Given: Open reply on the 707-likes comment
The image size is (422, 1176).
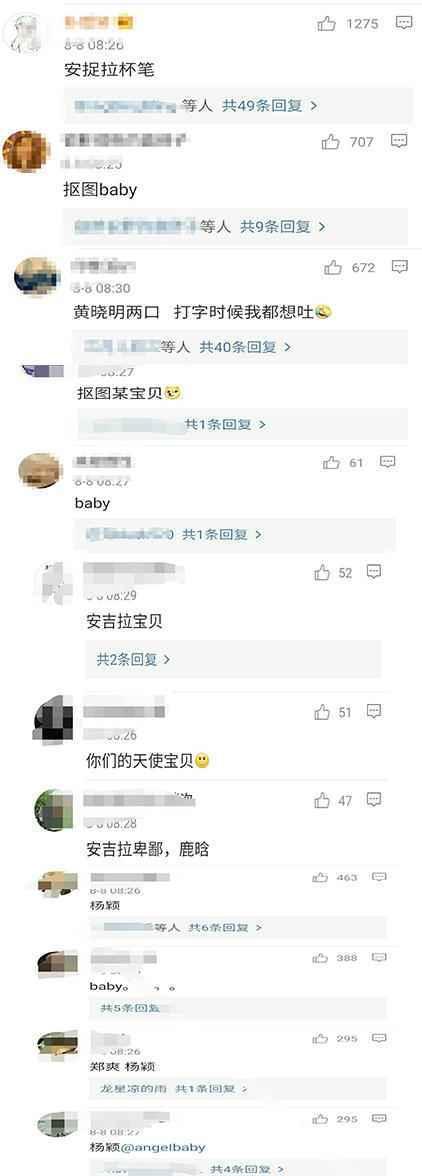Looking at the screenshot, I should click(x=400, y=141).
